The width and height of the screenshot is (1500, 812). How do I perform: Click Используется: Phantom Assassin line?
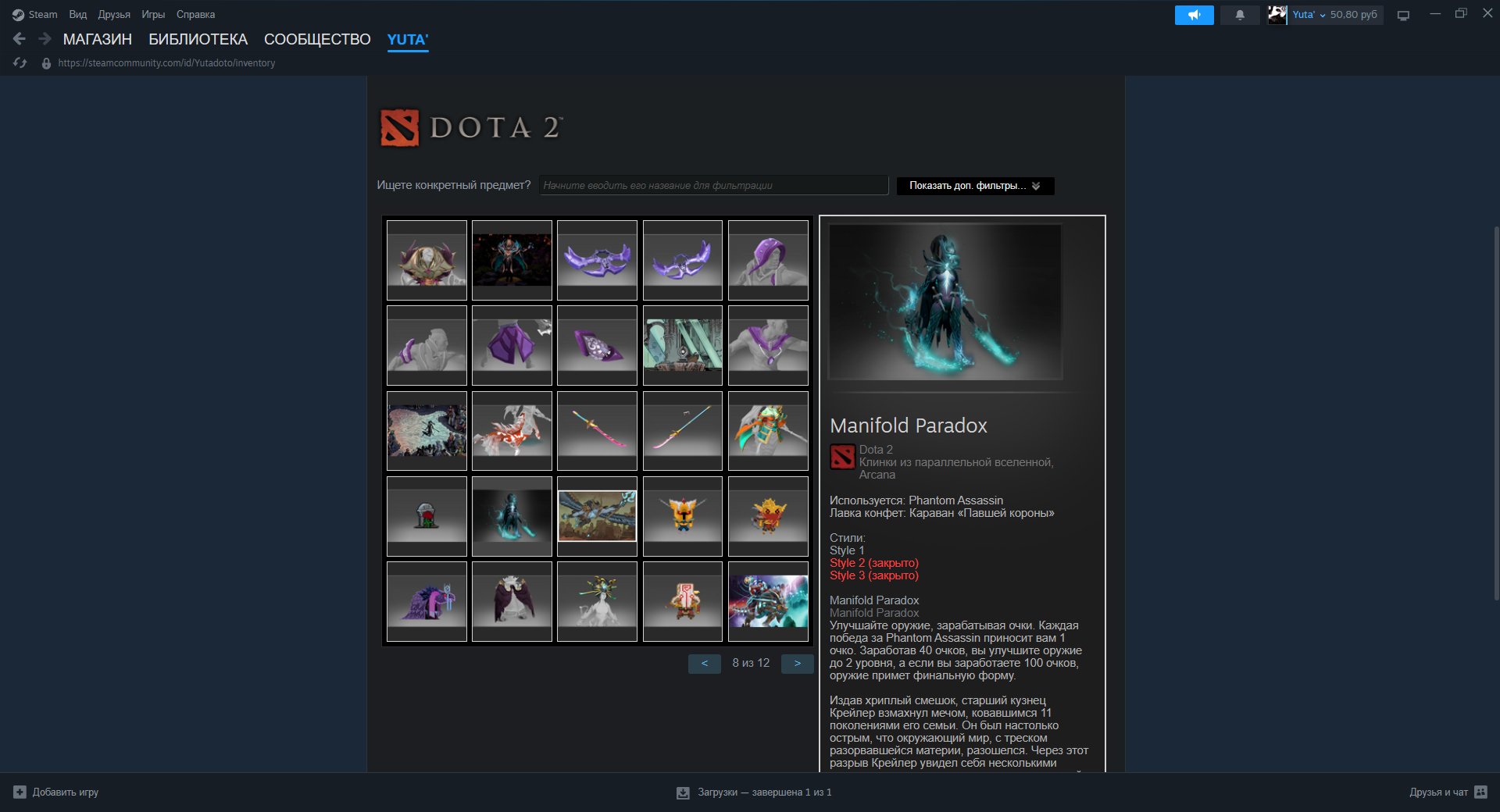point(916,500)
